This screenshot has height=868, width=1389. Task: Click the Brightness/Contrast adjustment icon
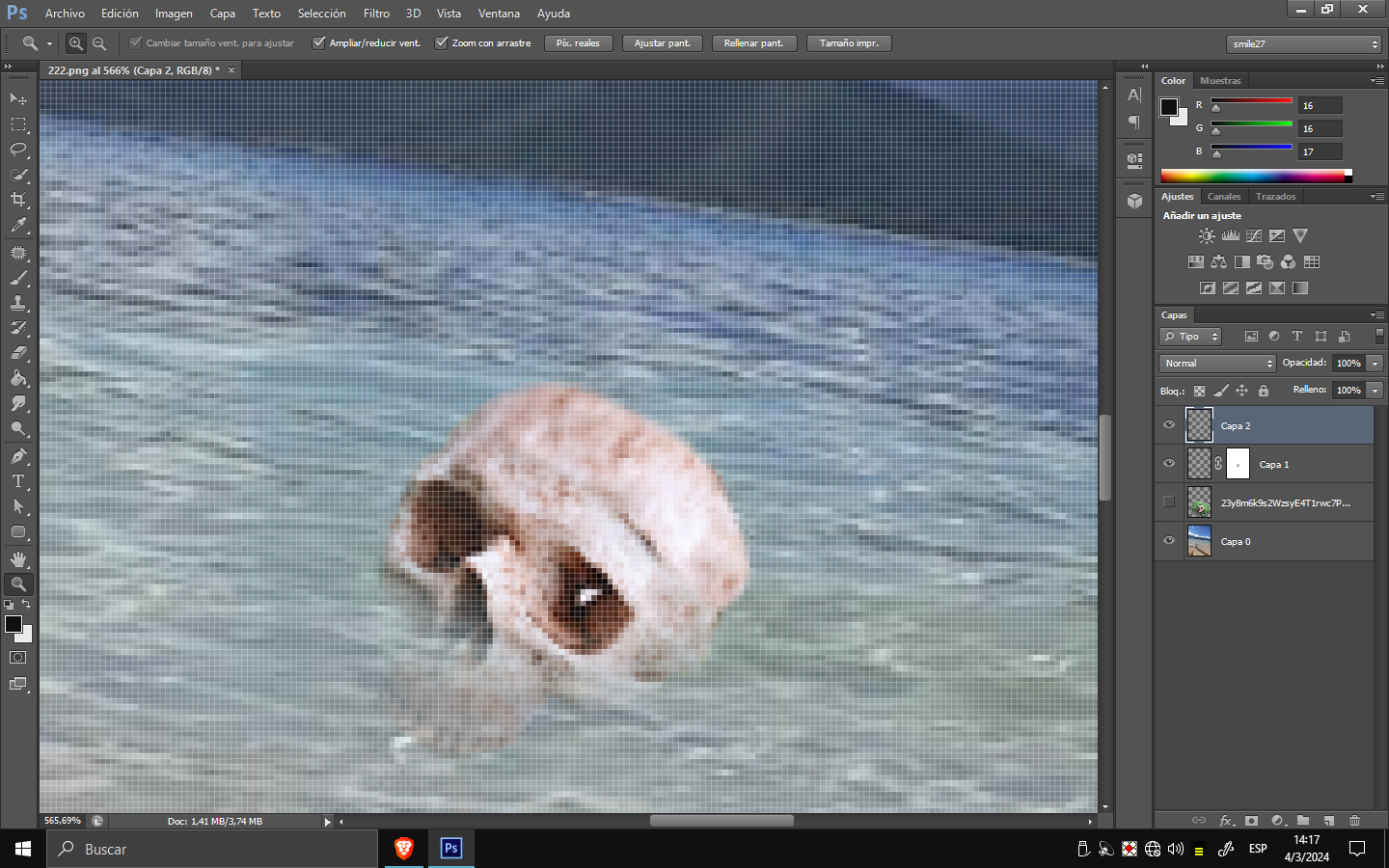(1207, 235)
